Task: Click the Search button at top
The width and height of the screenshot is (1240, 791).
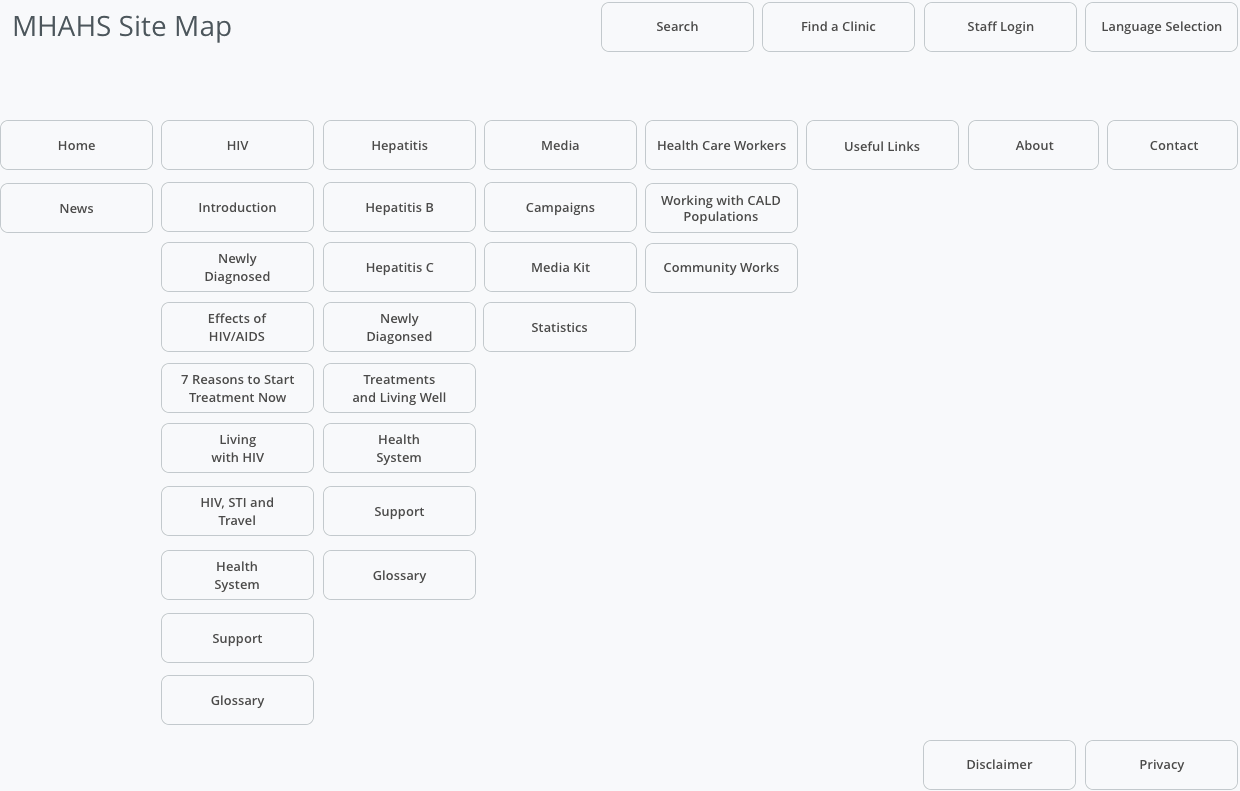Action: coord(677,27)
